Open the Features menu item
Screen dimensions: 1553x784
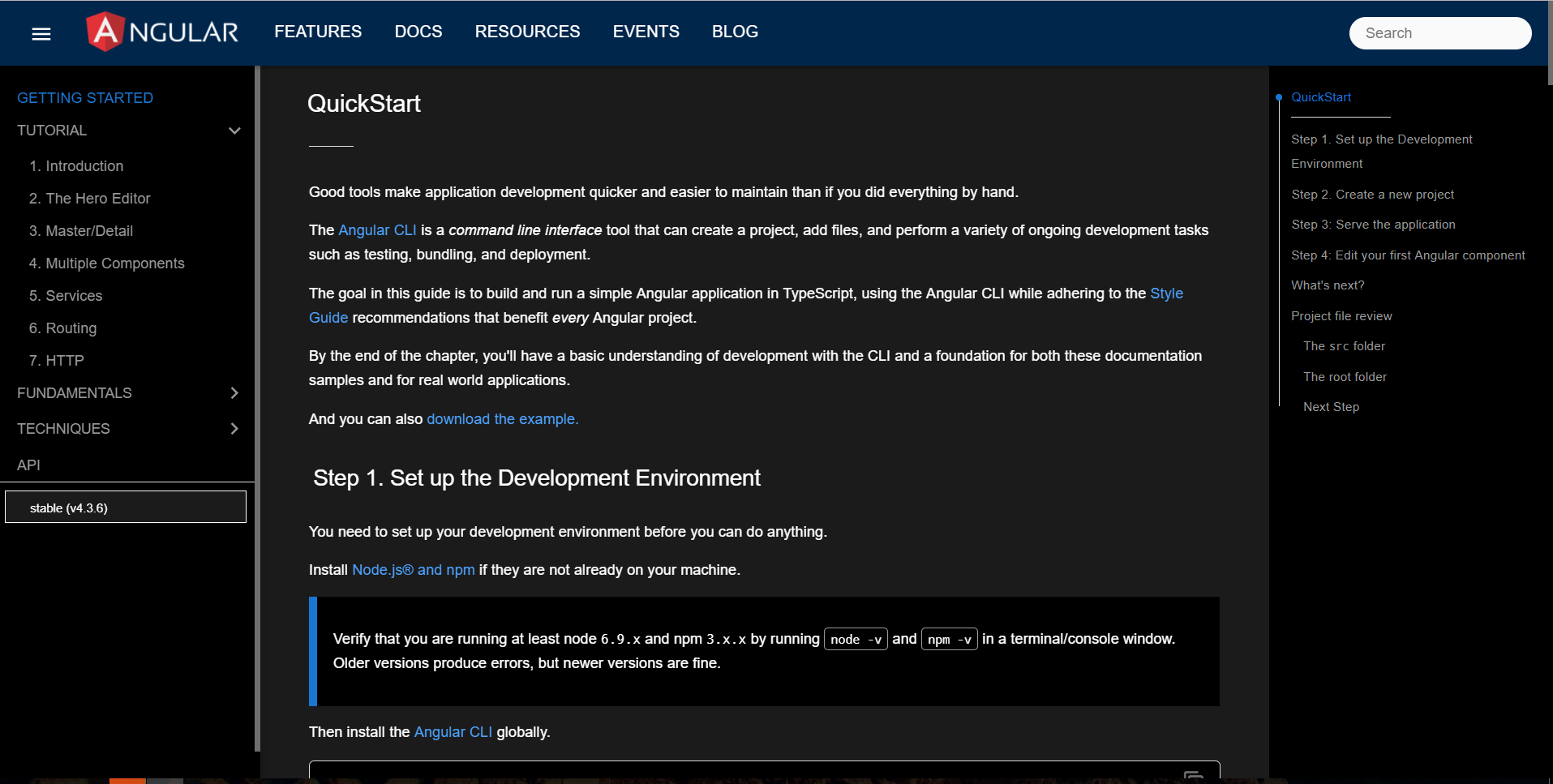pos(318,32)
